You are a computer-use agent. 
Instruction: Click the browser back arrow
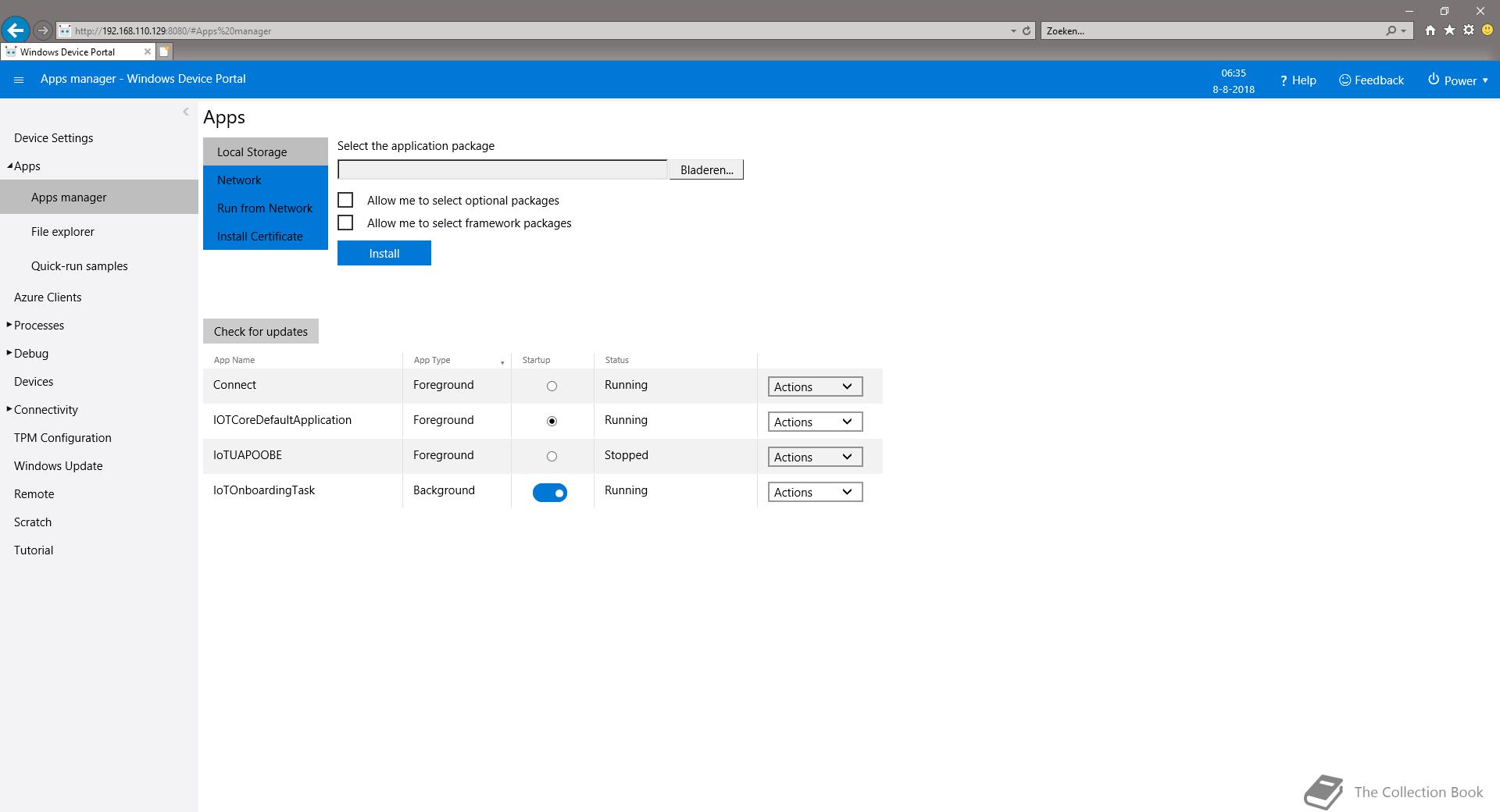(16, 30)
